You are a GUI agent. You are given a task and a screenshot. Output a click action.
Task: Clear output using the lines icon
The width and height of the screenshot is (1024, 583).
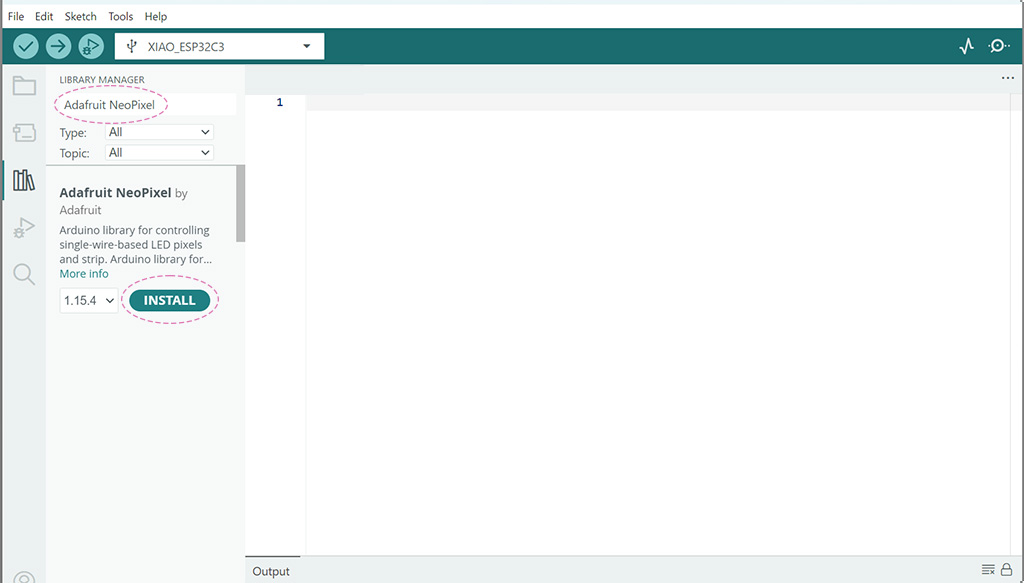[x=988, y=570]
